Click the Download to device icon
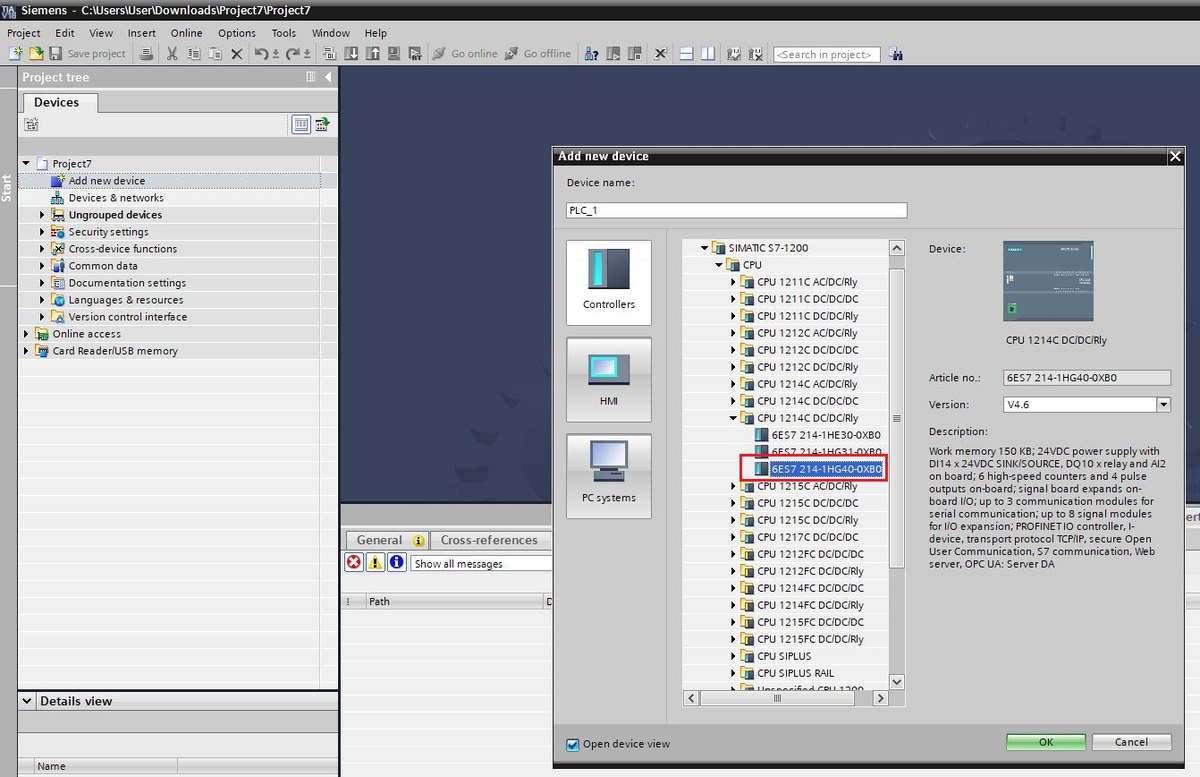 (x=352, y=54)
